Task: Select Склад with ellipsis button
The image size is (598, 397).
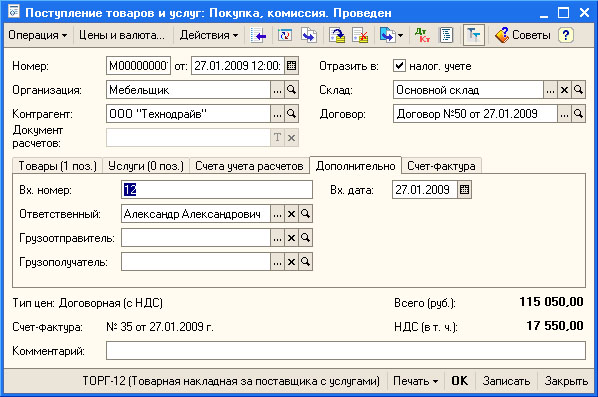Action: tap(550, 90)
